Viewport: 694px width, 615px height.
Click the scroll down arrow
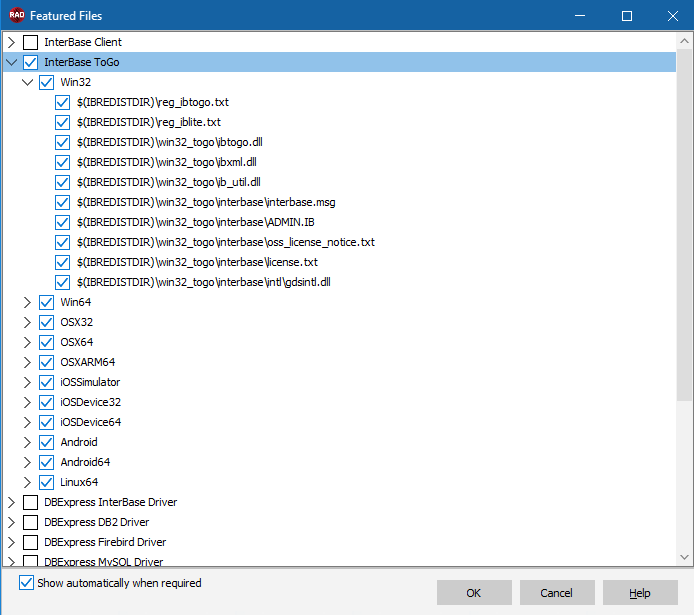pos(684,557)
